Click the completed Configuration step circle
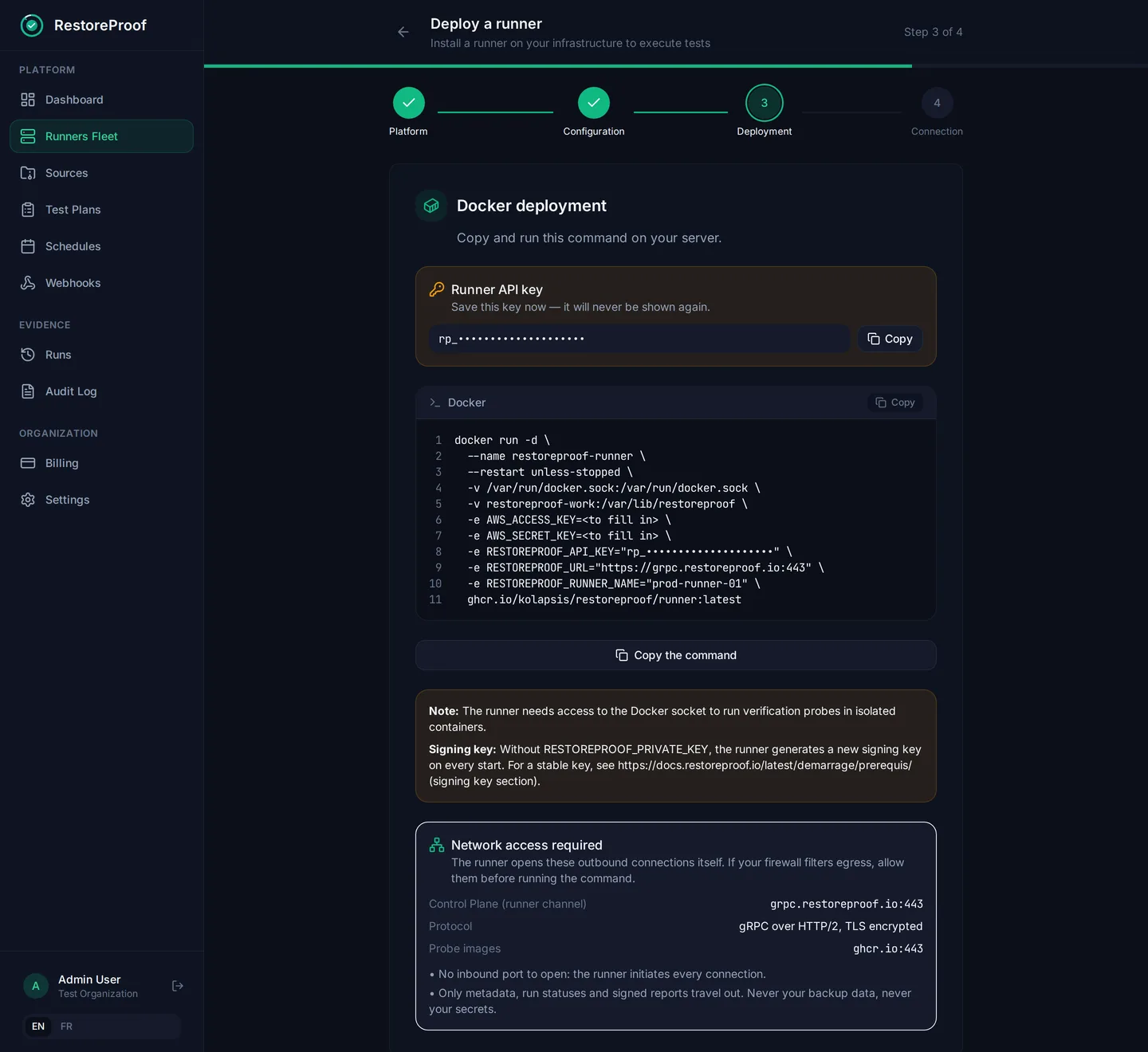The width and height of the screenshot is (1148, 1052). (594, 103)
